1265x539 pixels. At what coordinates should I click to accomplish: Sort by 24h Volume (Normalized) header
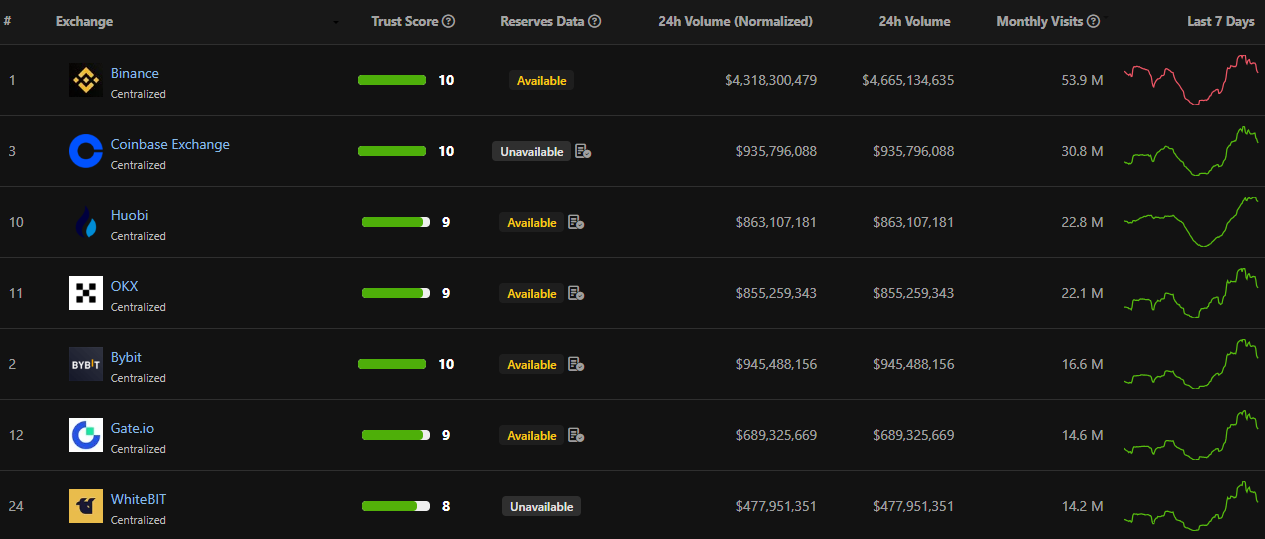coord(735,21)
